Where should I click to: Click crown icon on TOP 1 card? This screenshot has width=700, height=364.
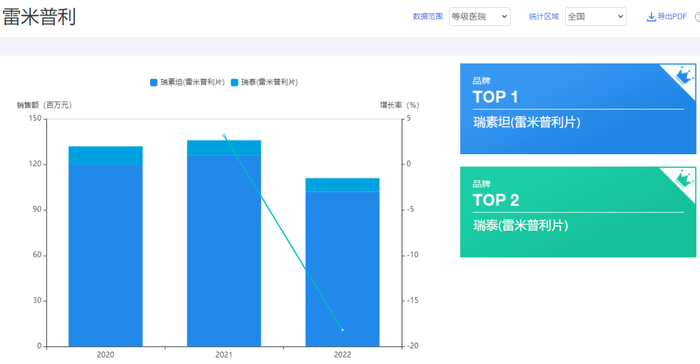click(683, 75)
